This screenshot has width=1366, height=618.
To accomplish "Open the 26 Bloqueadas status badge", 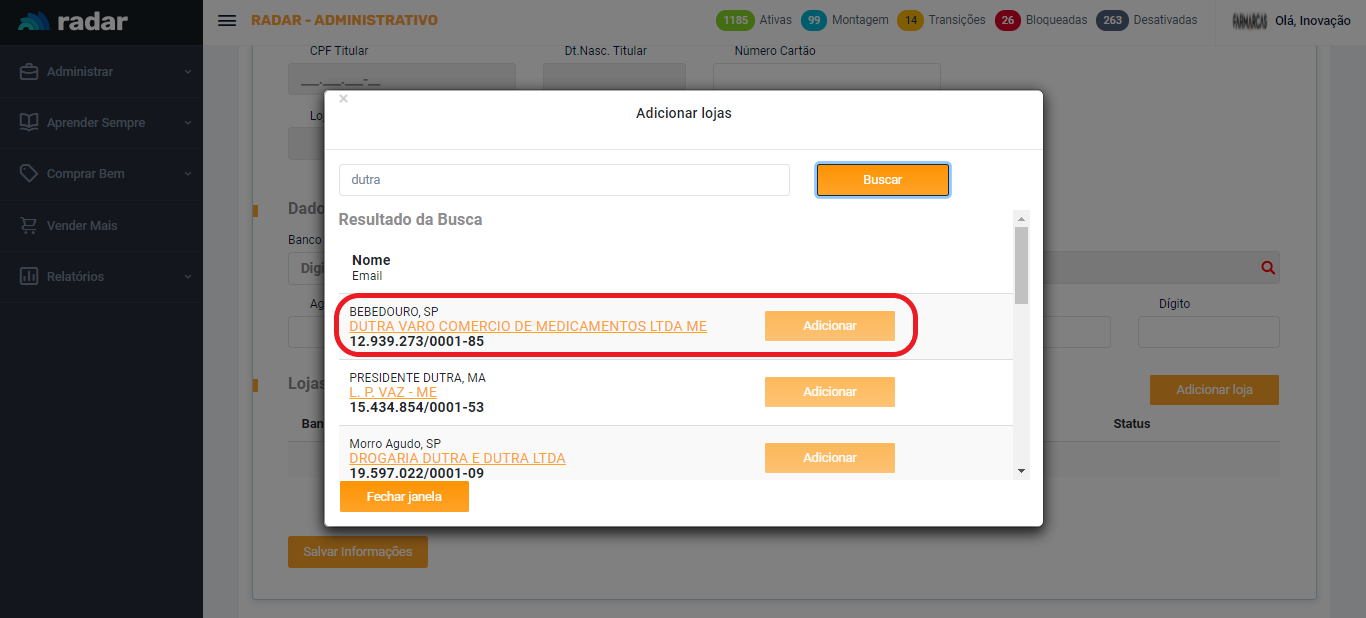I will click(x=1041, y=20).
